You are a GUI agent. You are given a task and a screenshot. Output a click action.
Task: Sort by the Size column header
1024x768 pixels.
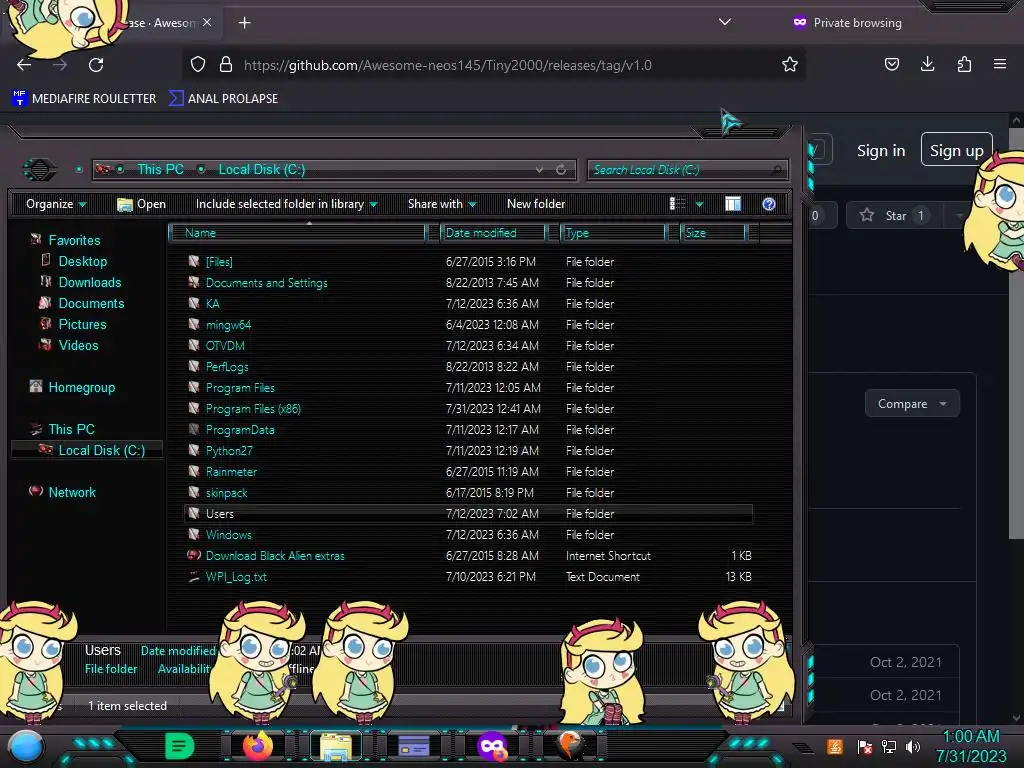click(x=713, y=232)
